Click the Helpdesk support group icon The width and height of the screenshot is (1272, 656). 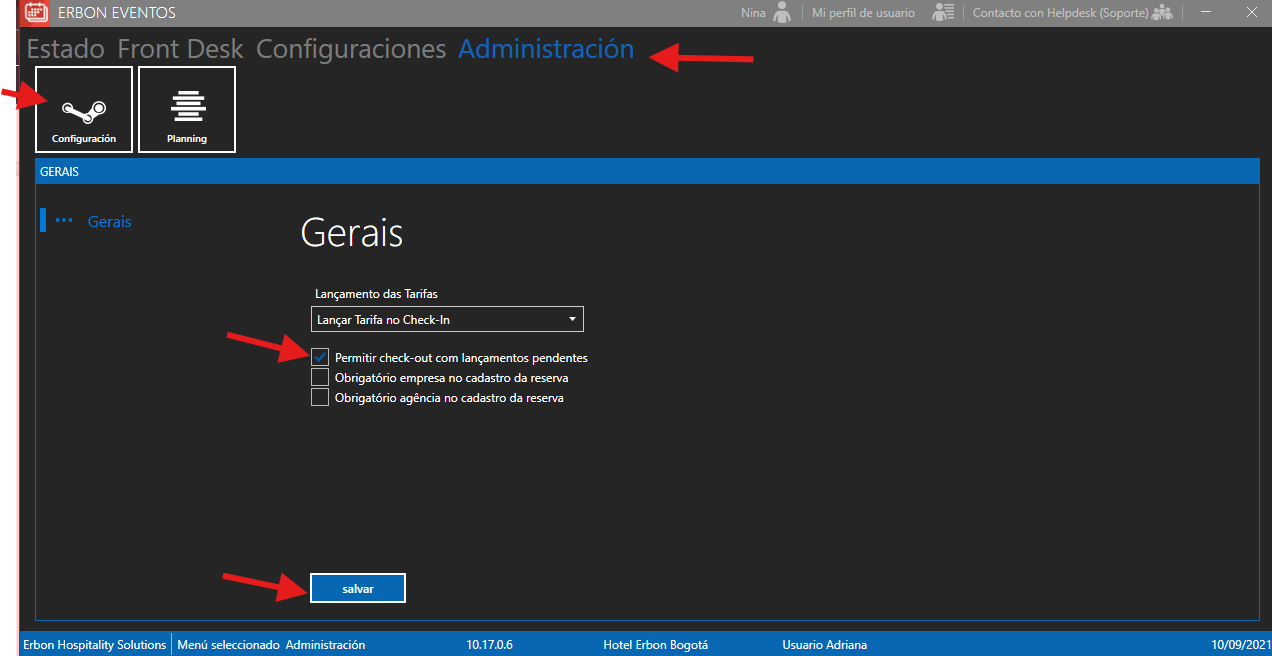pos(1161,13)
